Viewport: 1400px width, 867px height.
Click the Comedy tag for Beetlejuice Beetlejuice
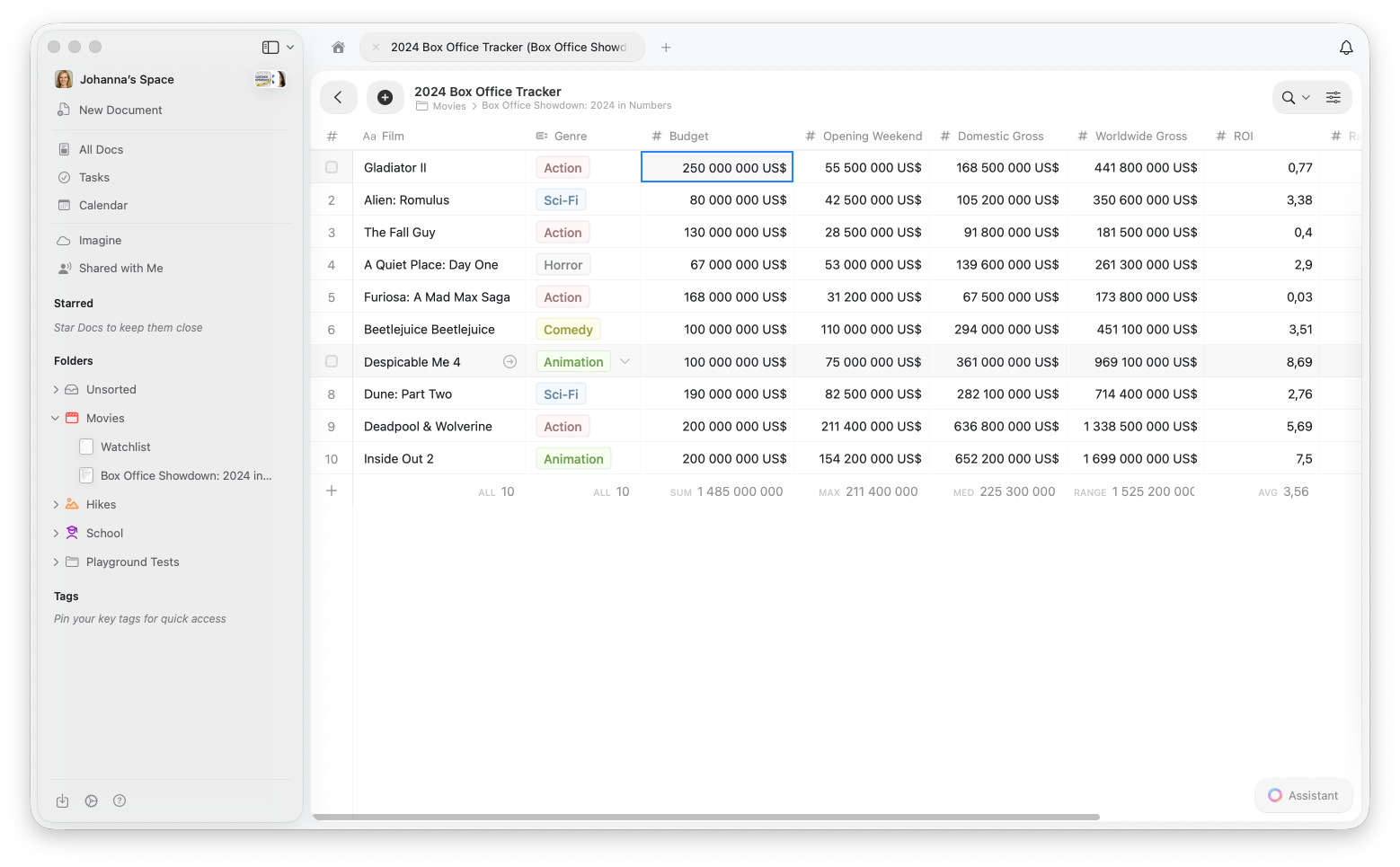tap(568, 329)
